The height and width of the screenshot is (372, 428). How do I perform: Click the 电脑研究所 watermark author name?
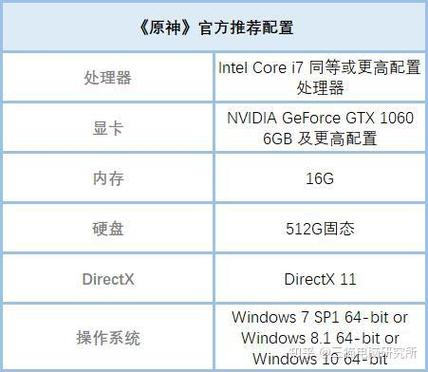(387, 353)
